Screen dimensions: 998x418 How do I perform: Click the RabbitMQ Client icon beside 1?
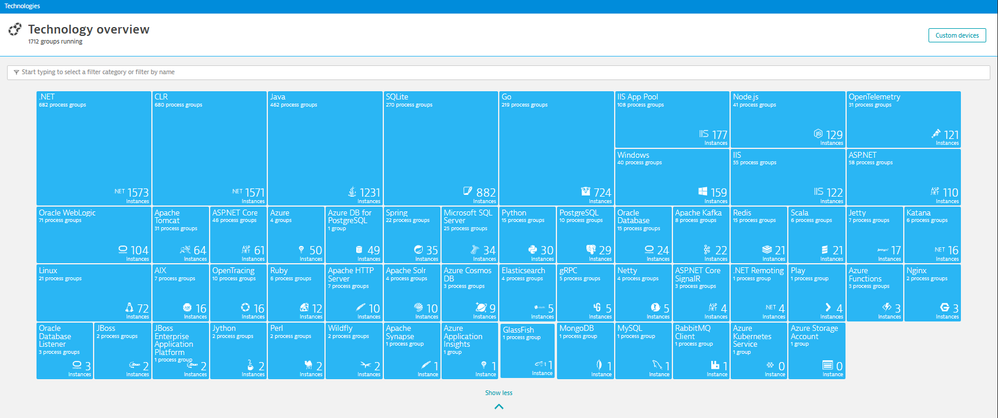(x=714, y=365)
